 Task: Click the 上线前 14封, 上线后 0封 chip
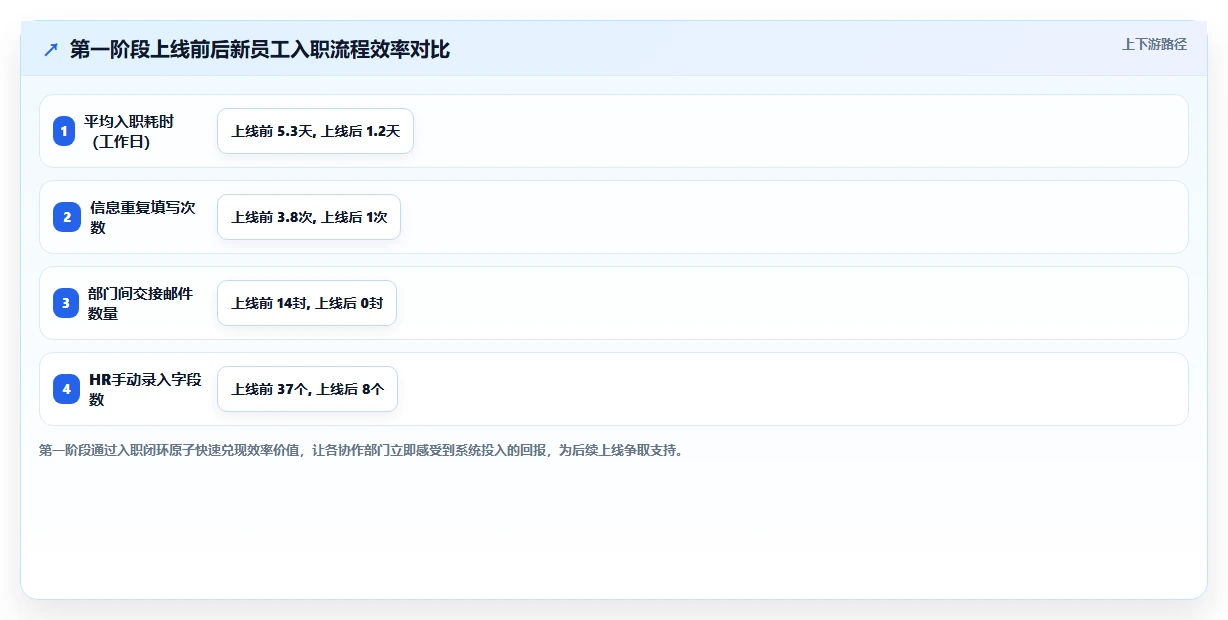307,303
